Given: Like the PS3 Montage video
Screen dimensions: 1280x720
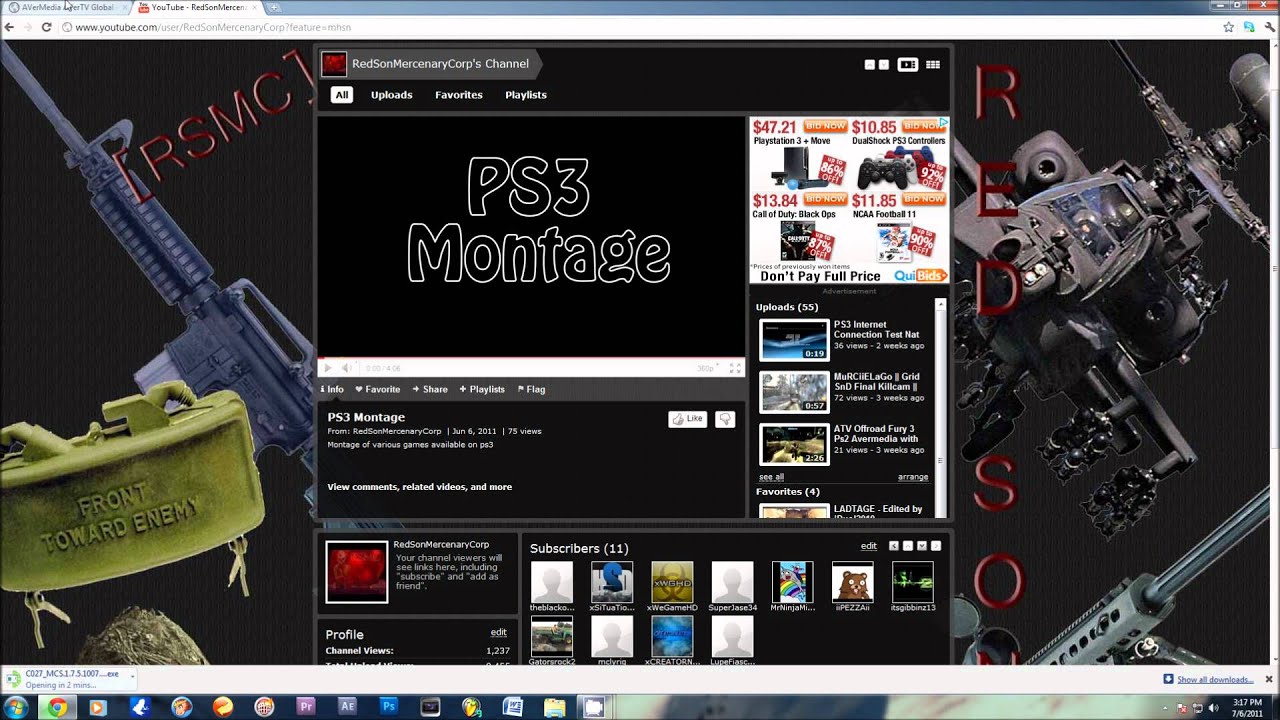Looking at the screenshot, I should coord(688,419).
